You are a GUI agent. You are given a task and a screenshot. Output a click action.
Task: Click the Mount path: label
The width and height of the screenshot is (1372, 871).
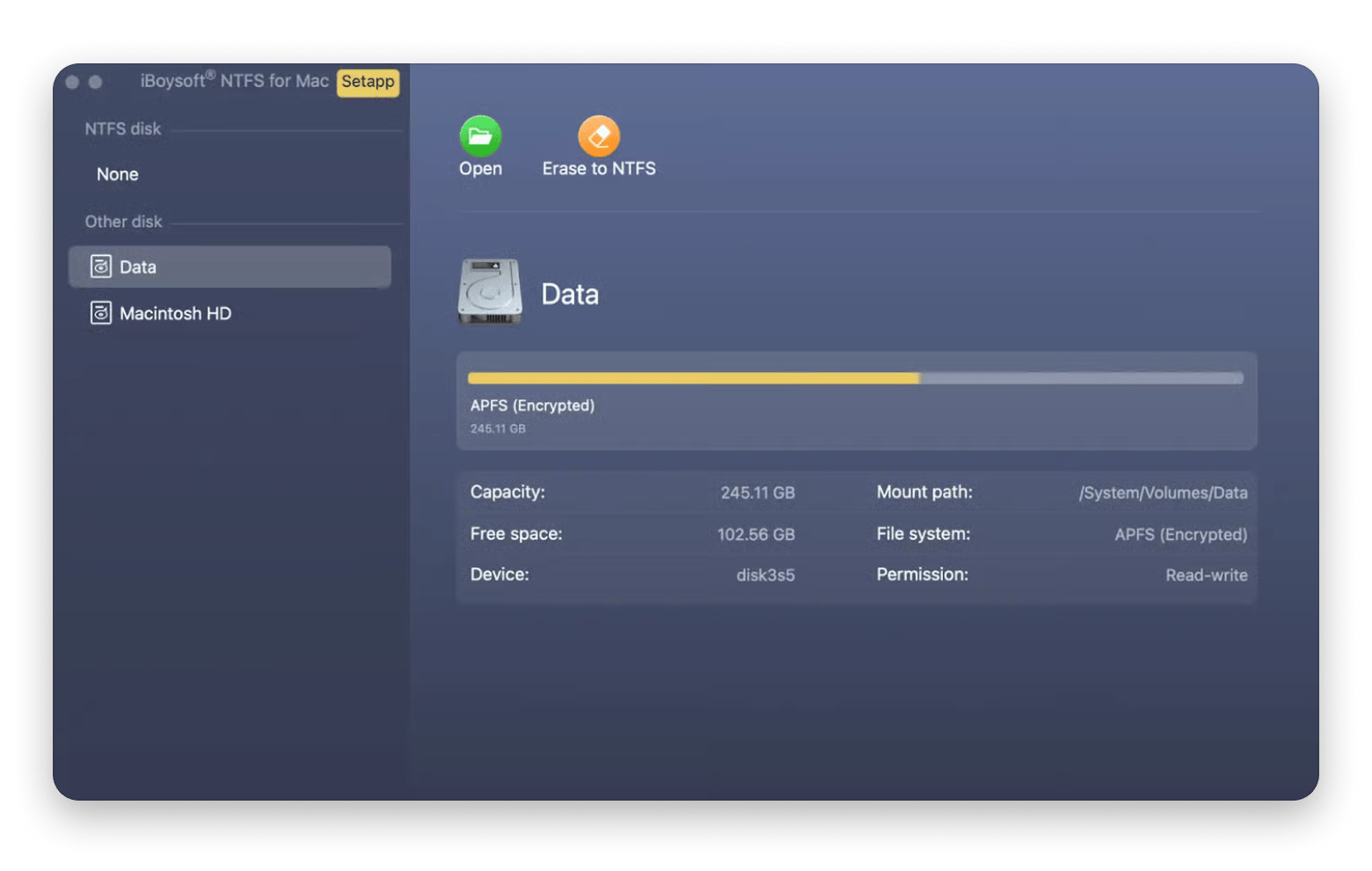924,492
